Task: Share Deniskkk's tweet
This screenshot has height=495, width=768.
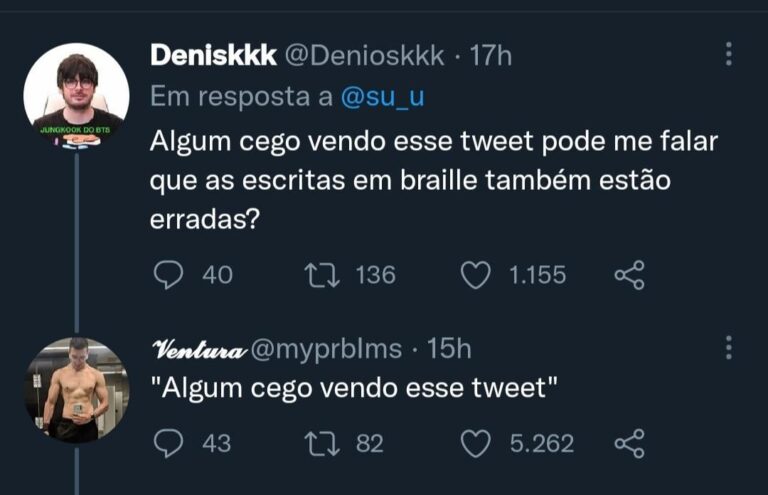Action: pos(628,274)
